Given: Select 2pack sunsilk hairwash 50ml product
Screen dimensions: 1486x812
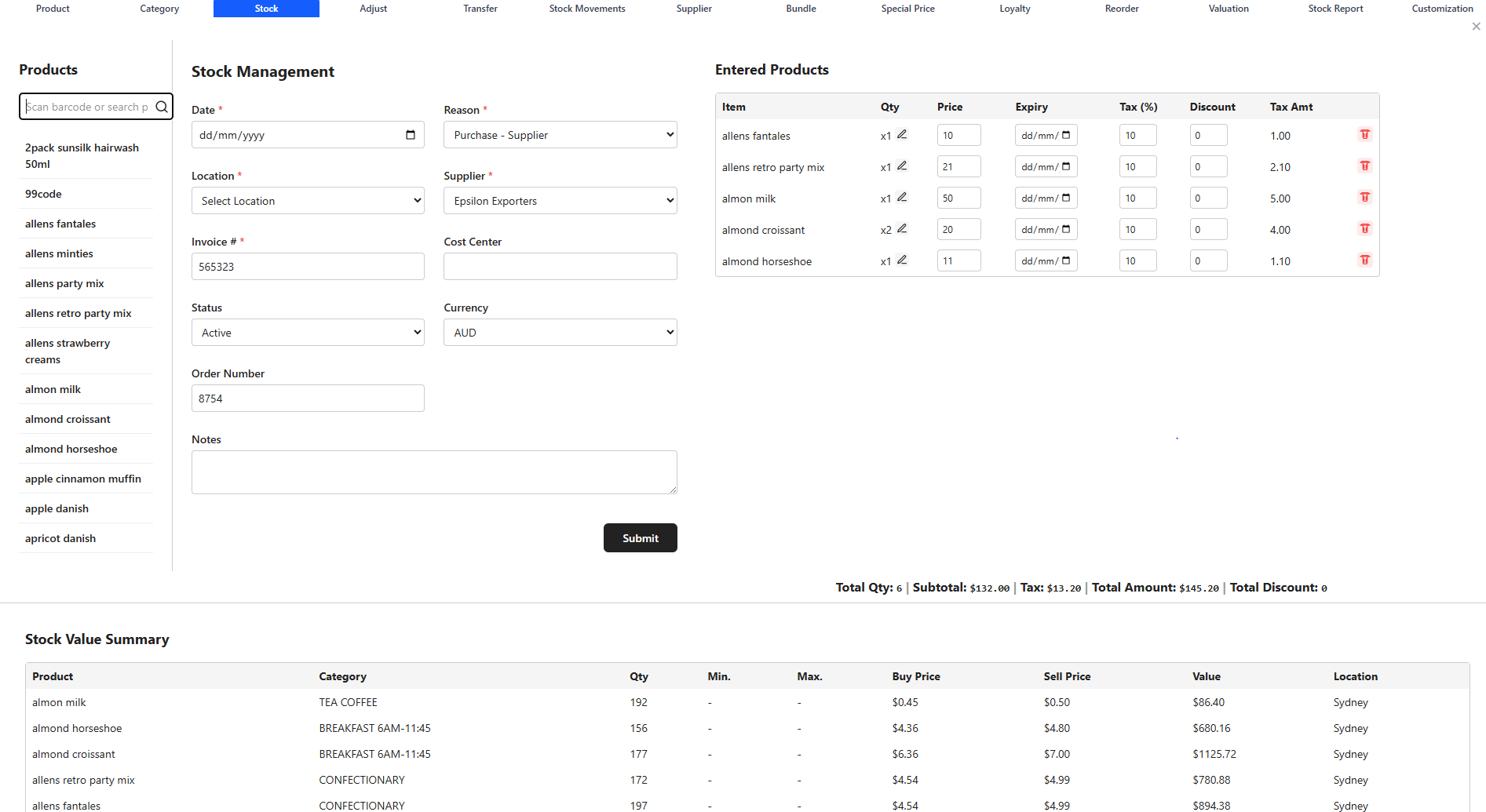Looking at the screenshot, I should pos(86,155).
